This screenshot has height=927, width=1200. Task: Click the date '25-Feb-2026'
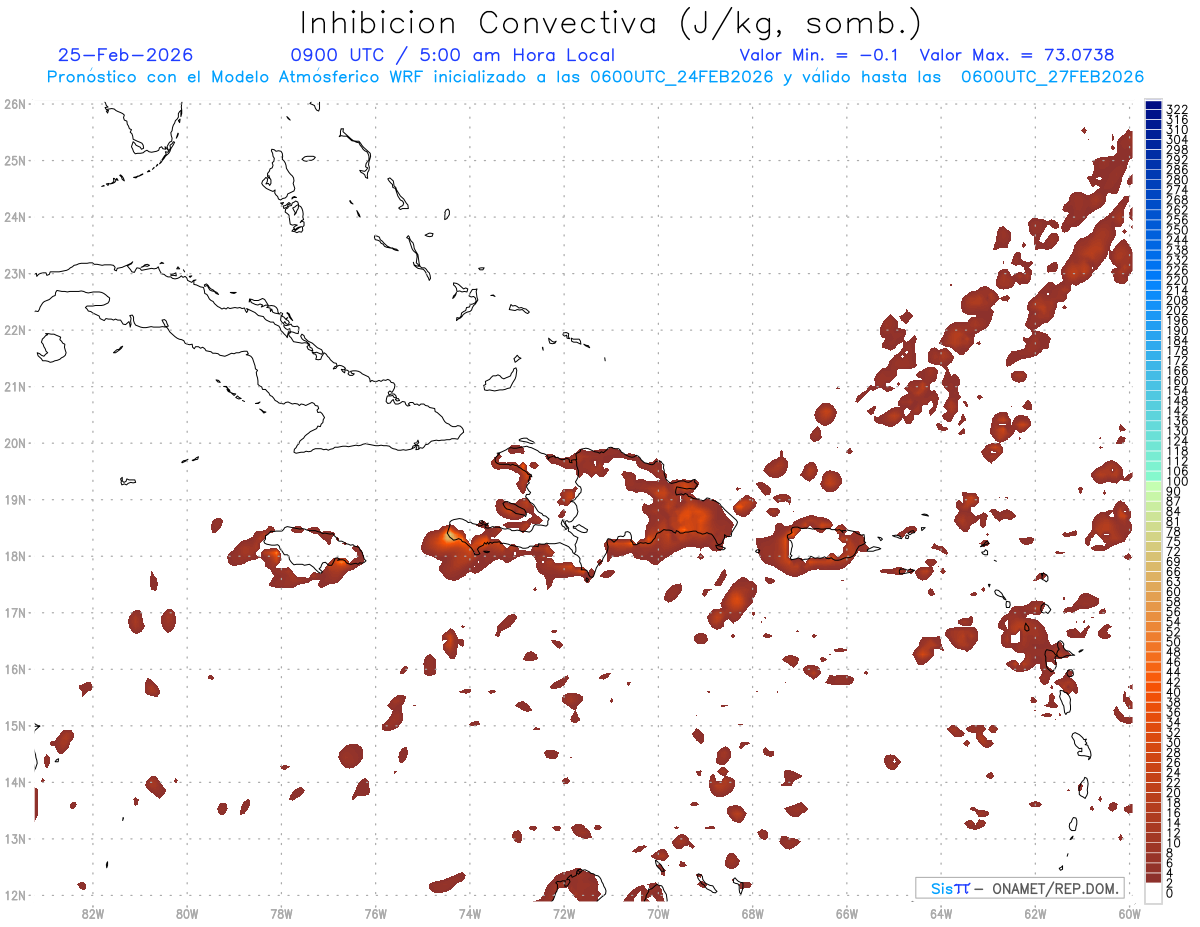click(x=126, y=55)
